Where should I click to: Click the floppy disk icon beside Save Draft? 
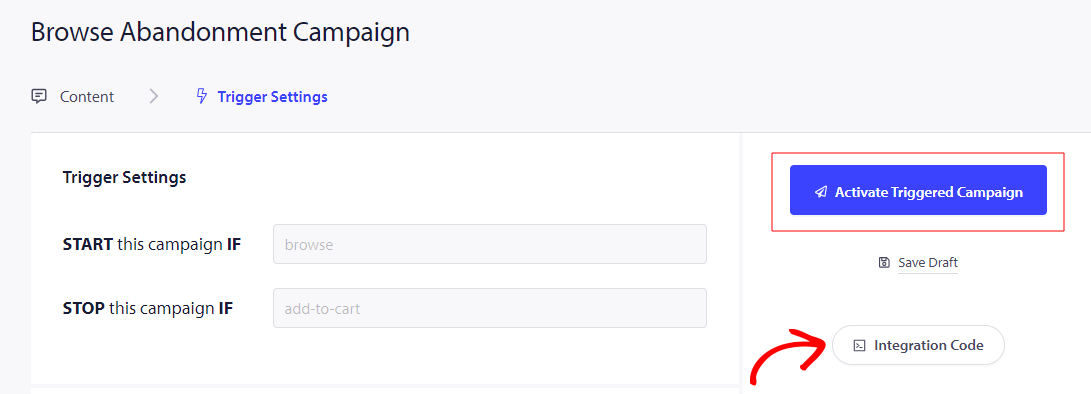click(884, 262)
